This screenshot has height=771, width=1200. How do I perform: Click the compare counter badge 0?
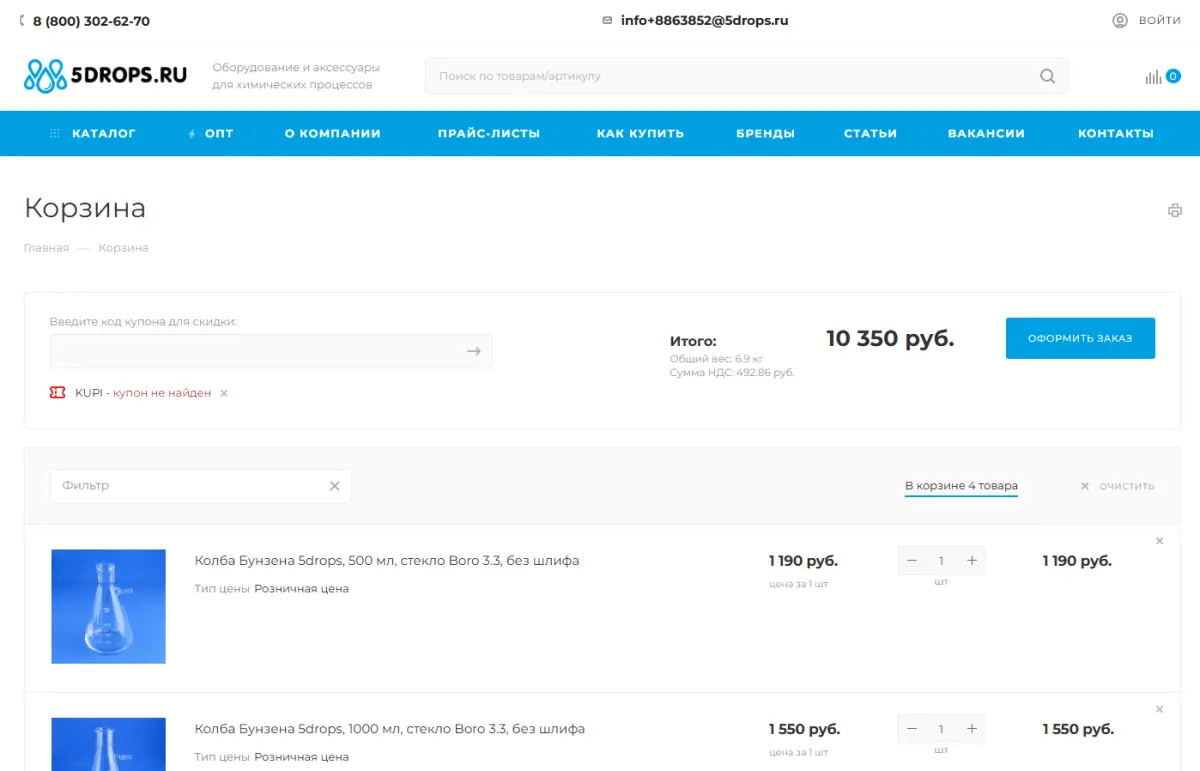tap(1173, 76)
